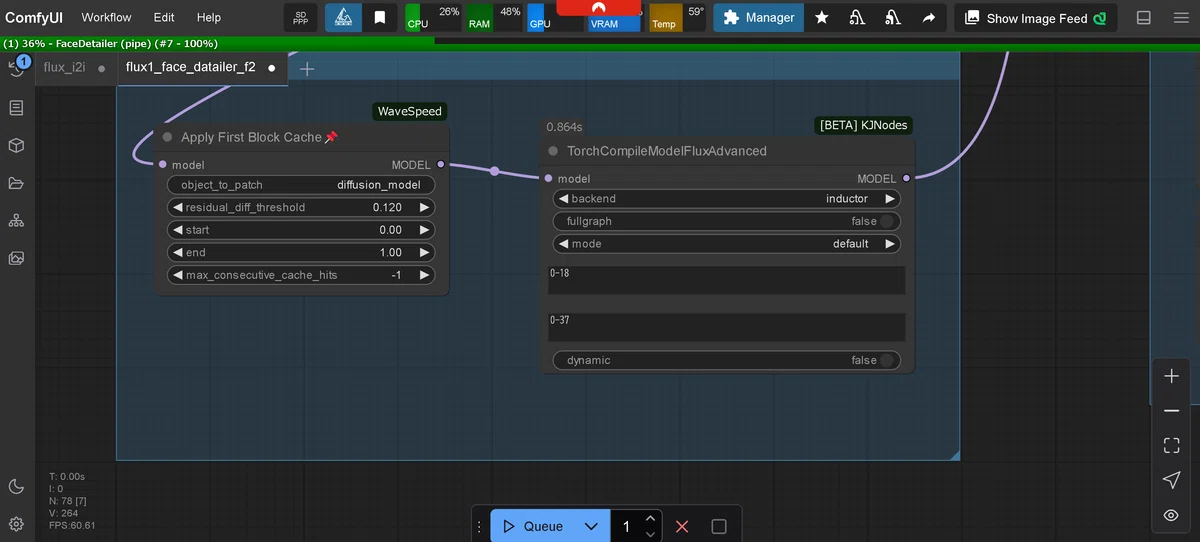Open the node tree hierarchy sidebar icon
The image size is (1200, 542).
click(16, 220)
